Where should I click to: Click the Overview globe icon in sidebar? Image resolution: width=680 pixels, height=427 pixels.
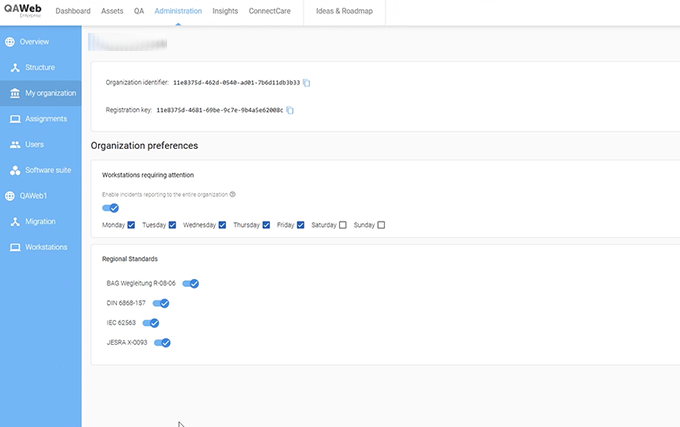tap(10, 42)
